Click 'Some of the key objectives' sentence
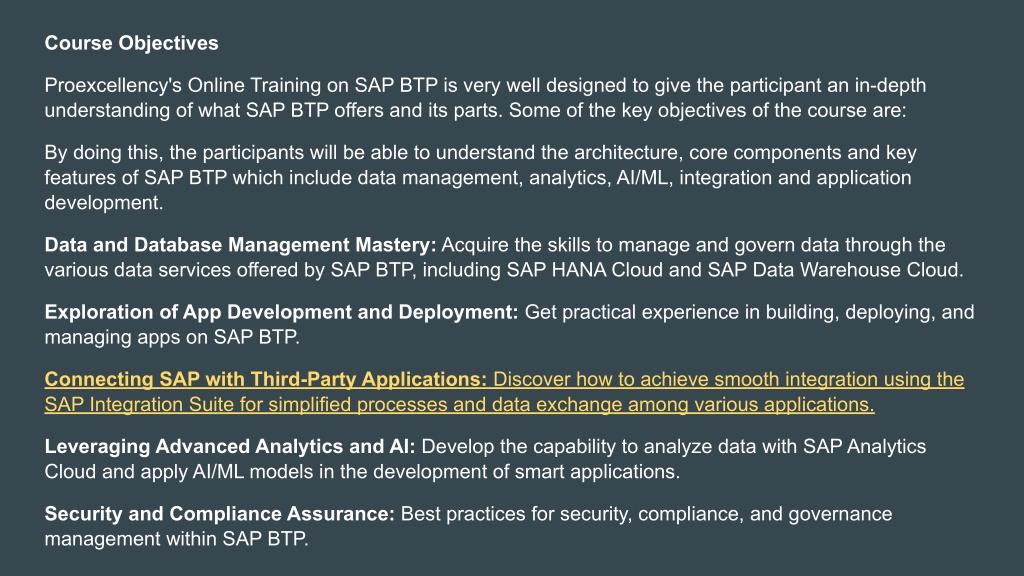1024x576 pixels. pyautogui.click(x=707, y=110)
